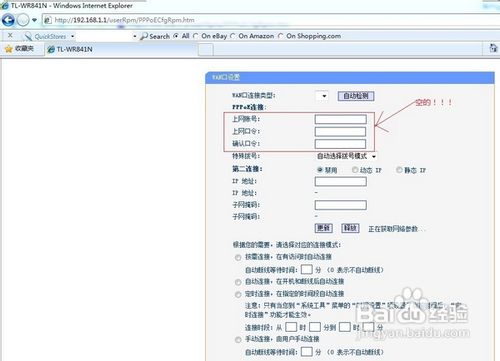Click the QuickStores magnifier icon
Screen dimensions: 500x361
coord(28,36)
